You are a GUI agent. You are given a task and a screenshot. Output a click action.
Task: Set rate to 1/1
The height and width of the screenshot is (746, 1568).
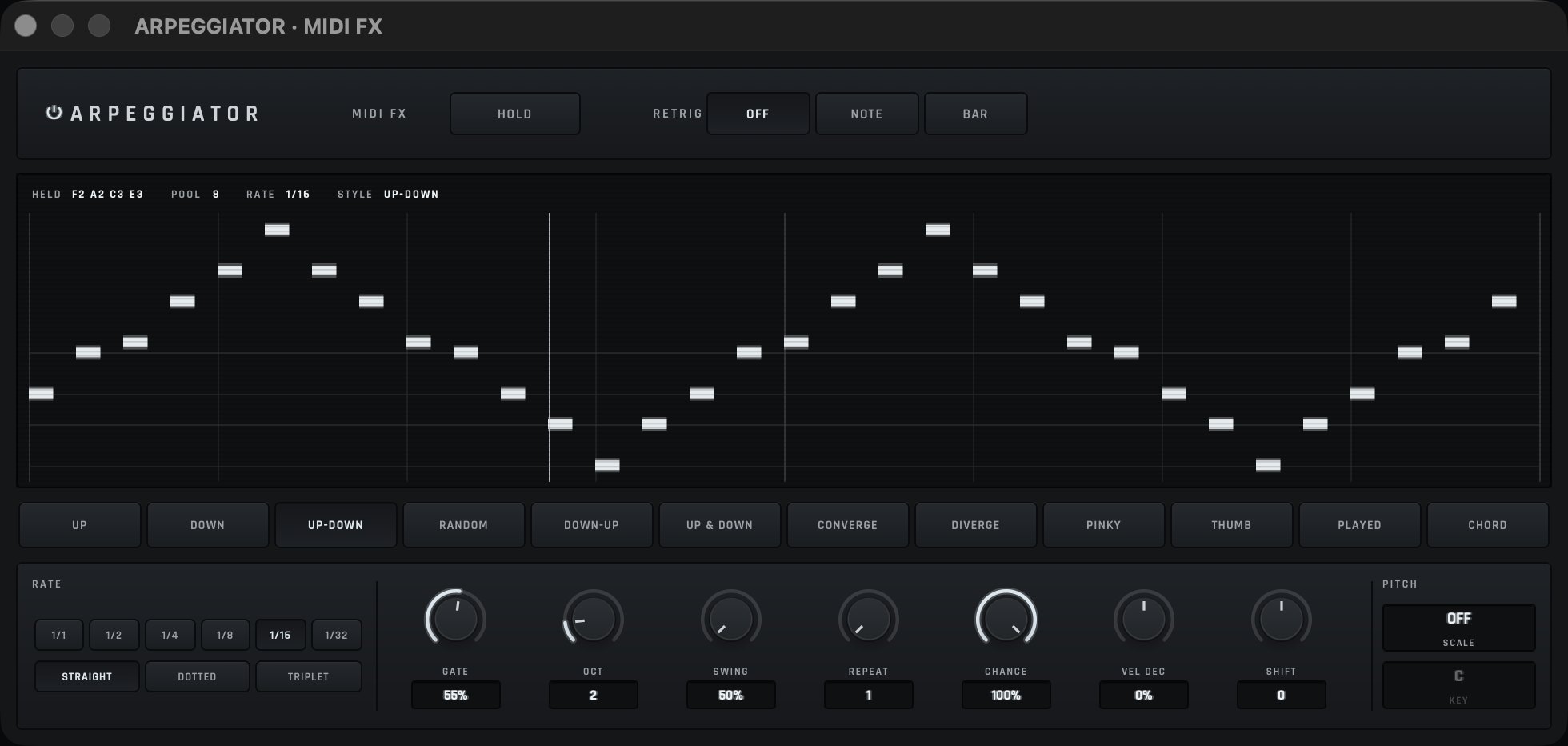(59, 635)
